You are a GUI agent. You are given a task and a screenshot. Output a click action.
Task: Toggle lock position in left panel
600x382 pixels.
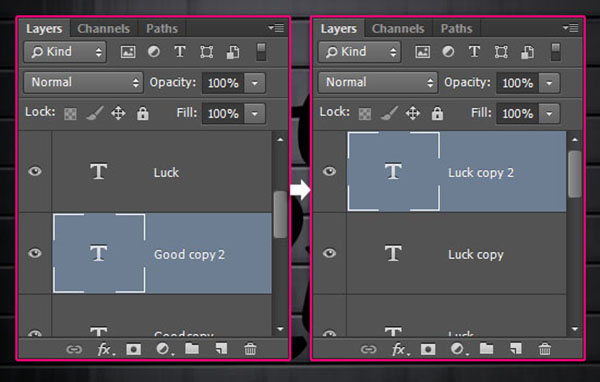(118, 113)
